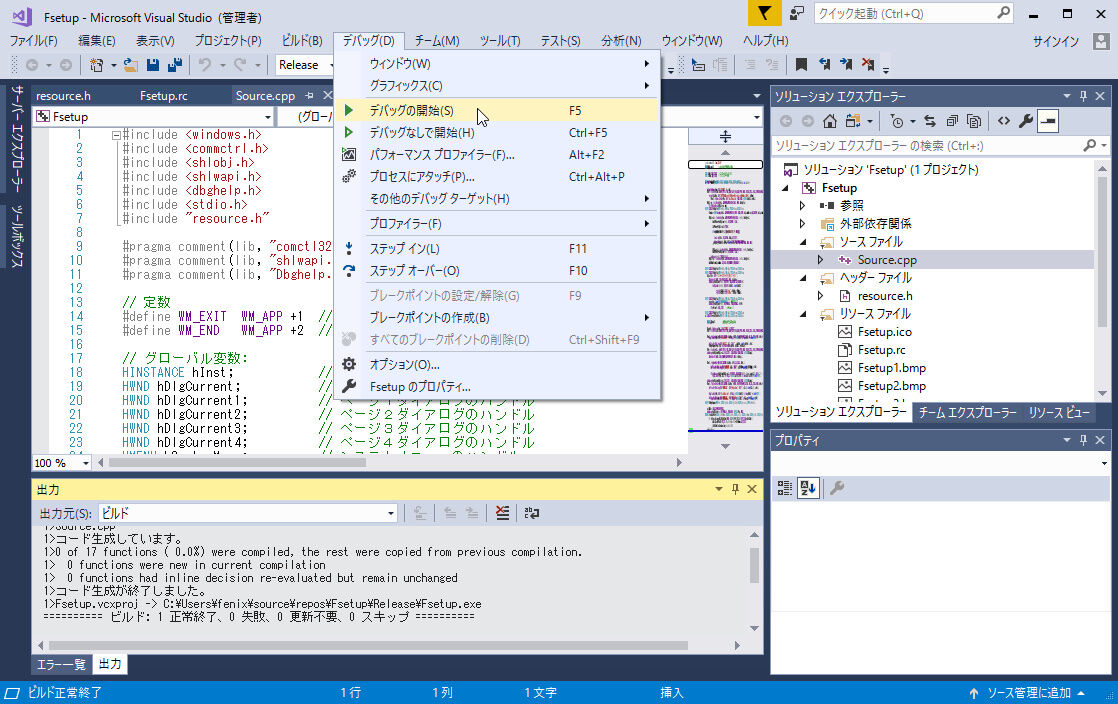Pin the Solution Explorer panel
1118x704 pixels.
pos(1084,96)
